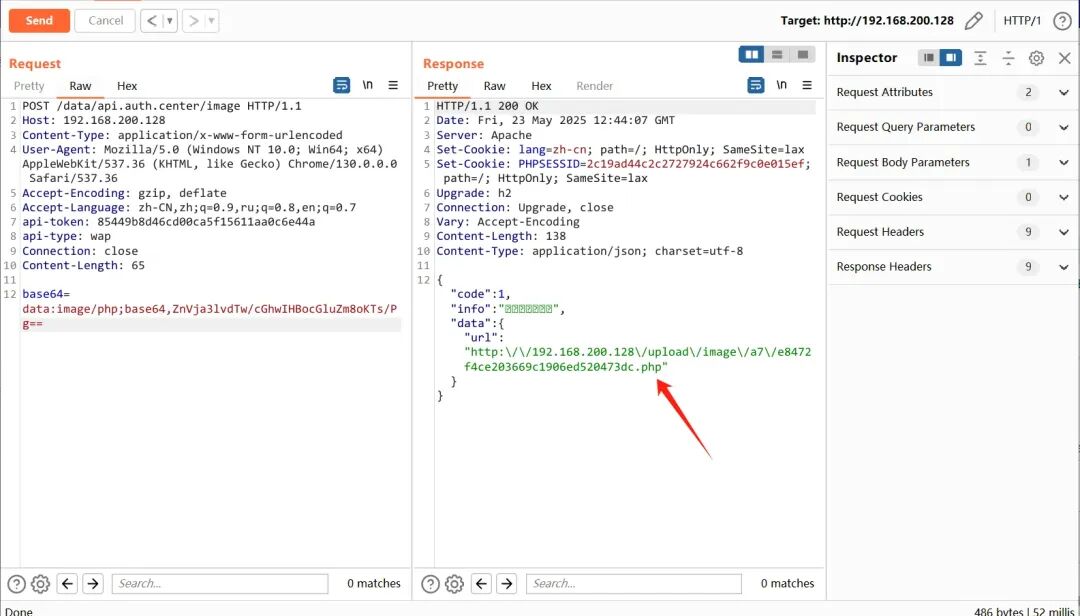Toggle non-printable characters in Request panel
The image size is (1080, 616).
tap(368, 85)
